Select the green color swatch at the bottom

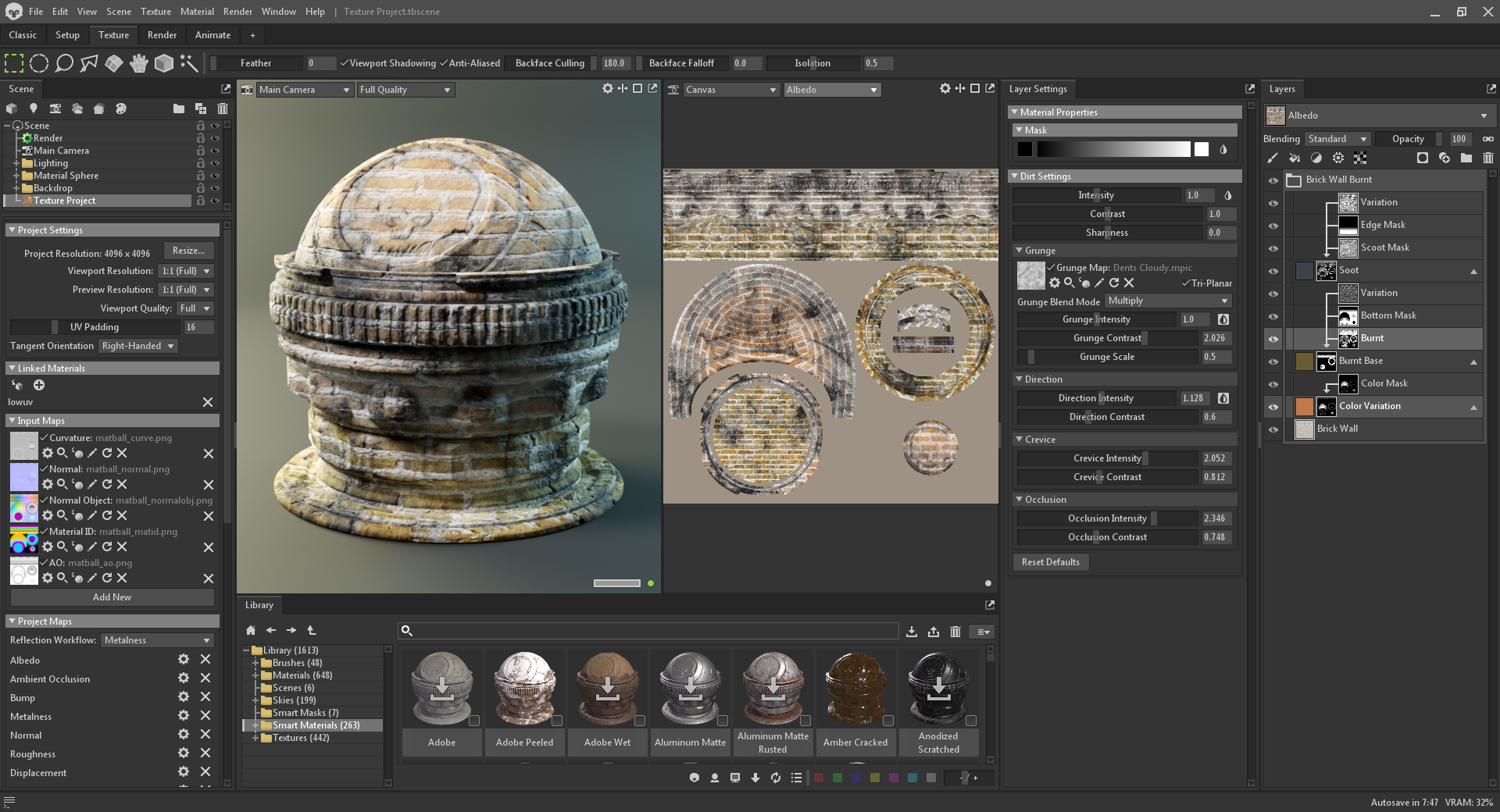(x=837, y=778)
